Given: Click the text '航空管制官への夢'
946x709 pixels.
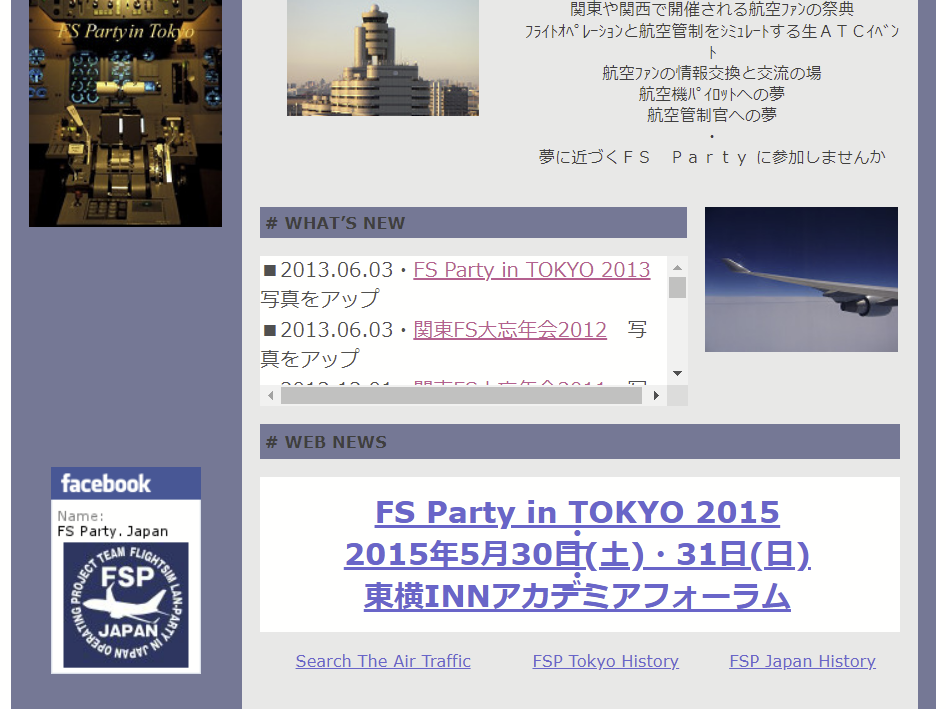Looking at the screenshot, I should point(712,115).
